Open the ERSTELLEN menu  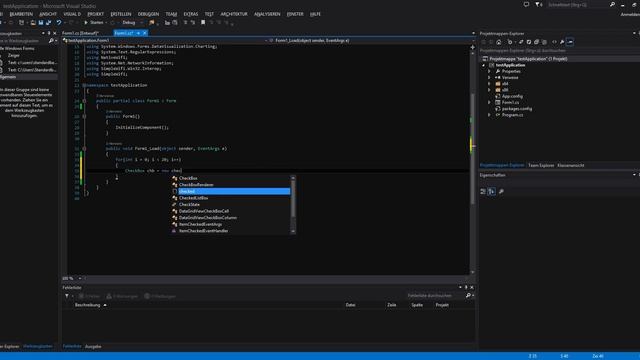click(121, 14)
